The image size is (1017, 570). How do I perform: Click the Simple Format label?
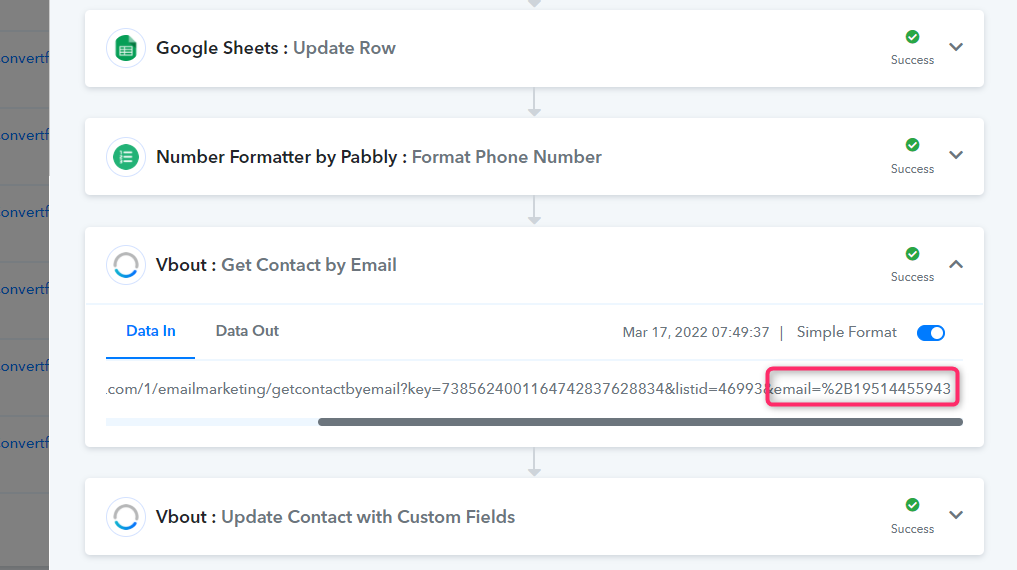coord(846,332)
